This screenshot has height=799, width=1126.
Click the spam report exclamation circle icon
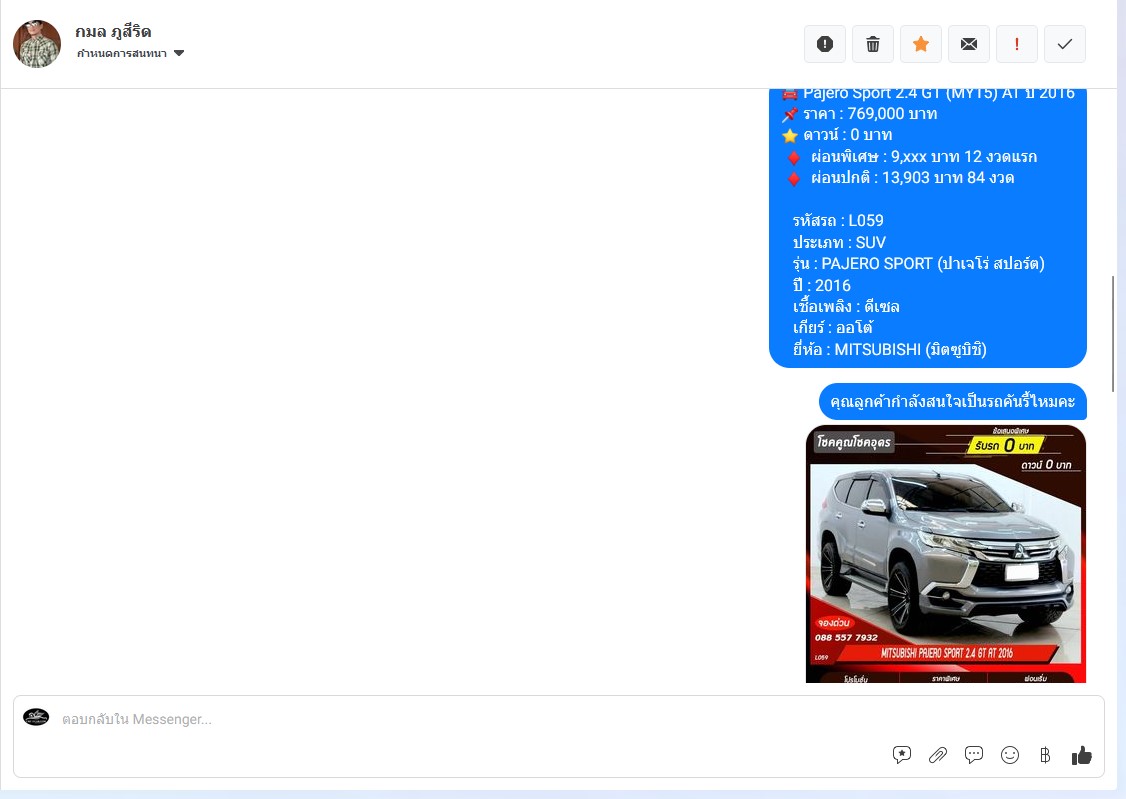pyautogui.click(x=824, y=45)
